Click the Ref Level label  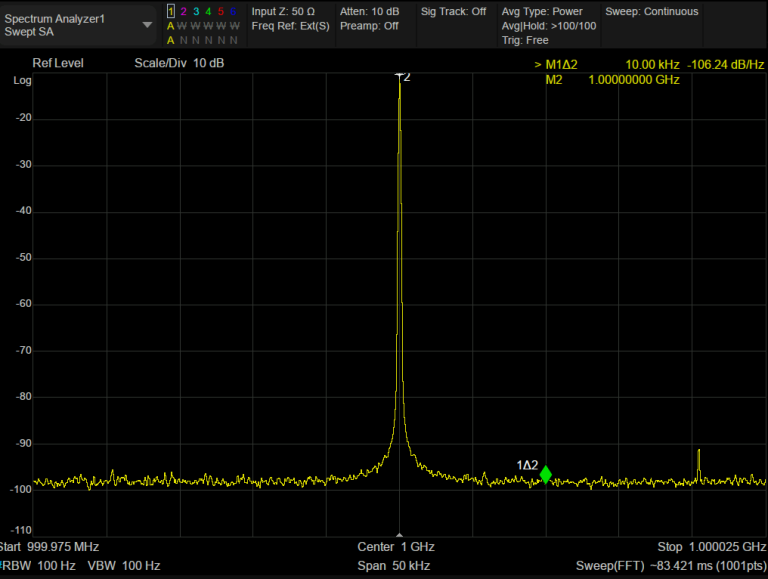coord(58,63)
